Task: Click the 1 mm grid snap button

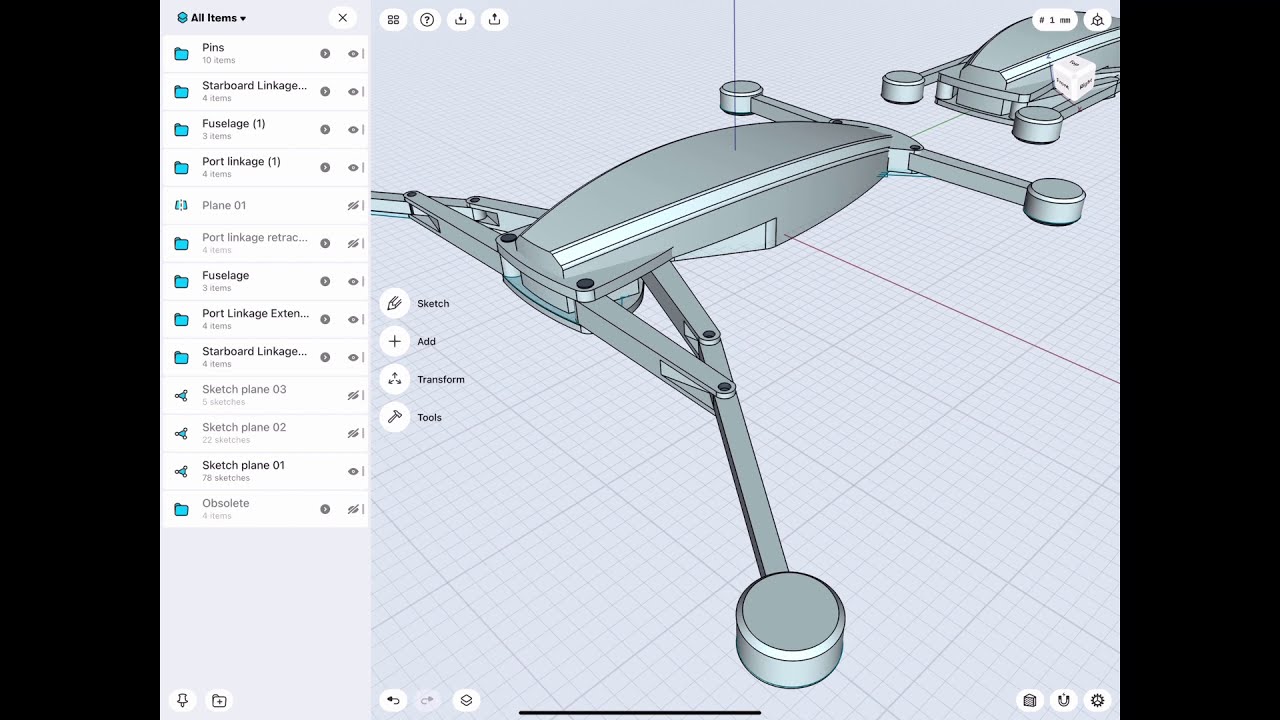Action: click(1055, 20)
